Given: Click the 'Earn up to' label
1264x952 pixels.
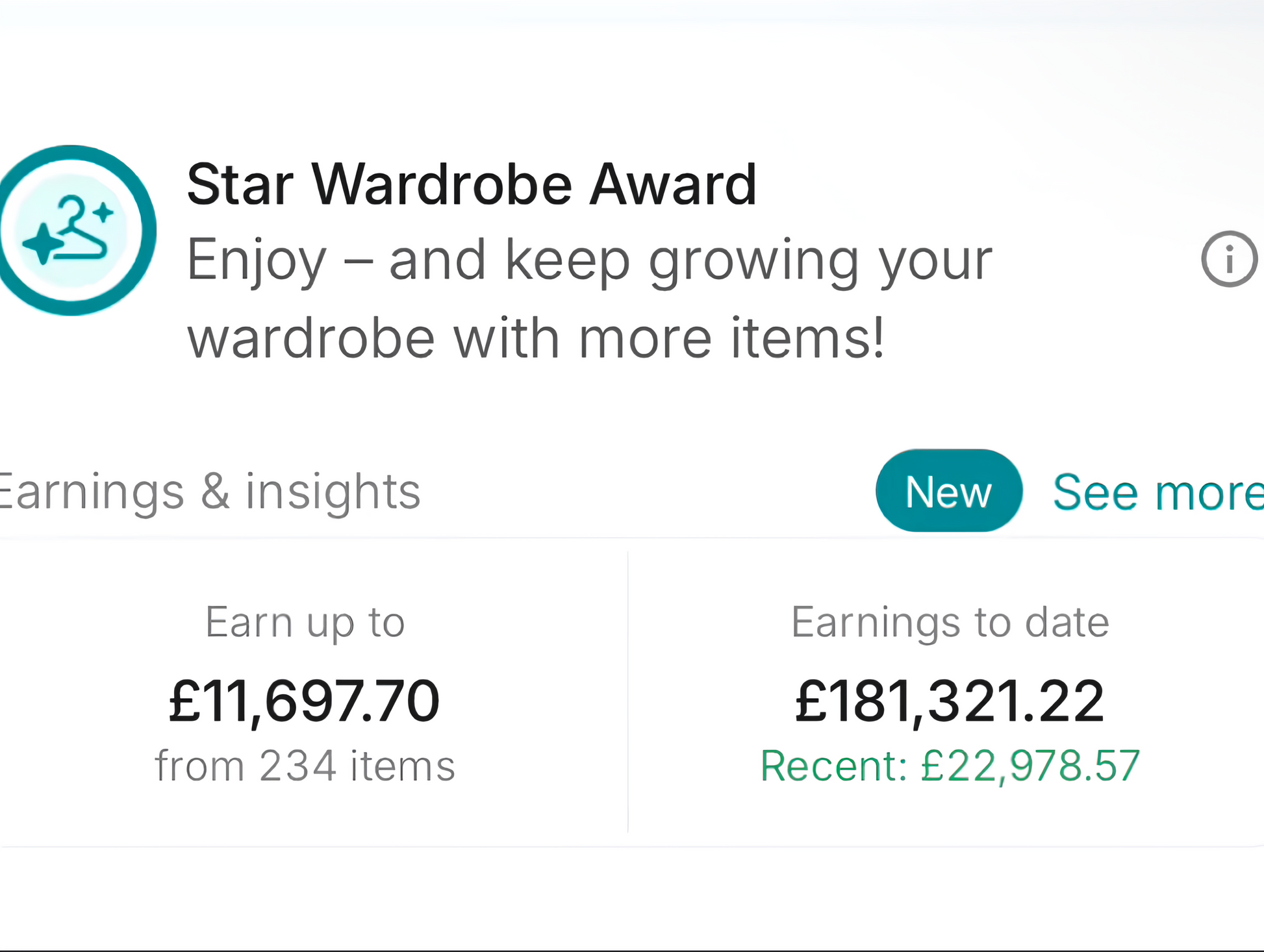Looking at the screenshot, I should (x=305, y=622).
